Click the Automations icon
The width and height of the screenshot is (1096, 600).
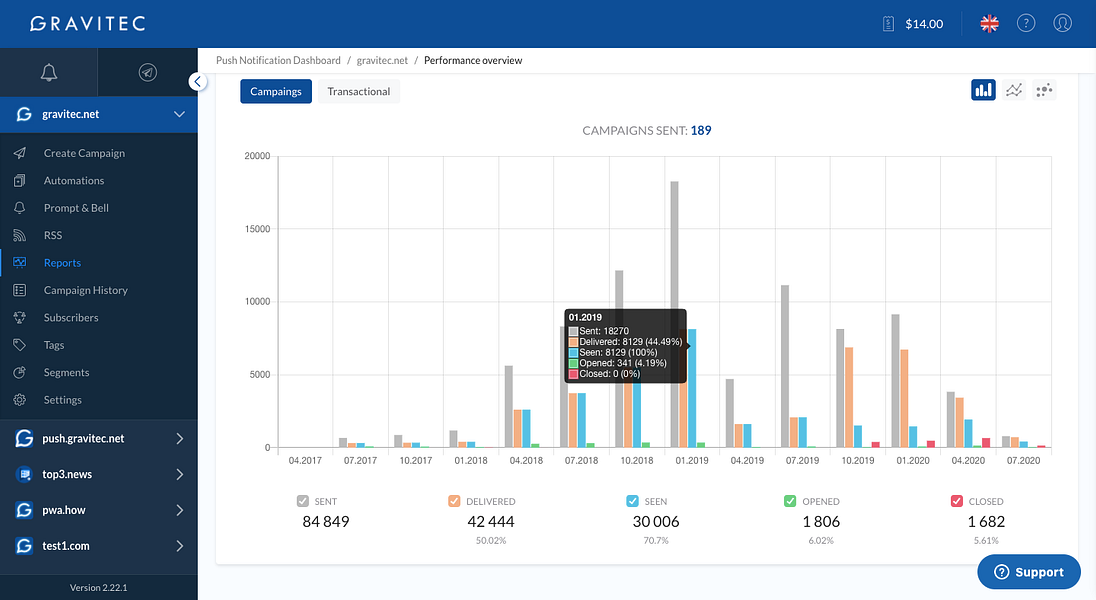pos(20,180)
